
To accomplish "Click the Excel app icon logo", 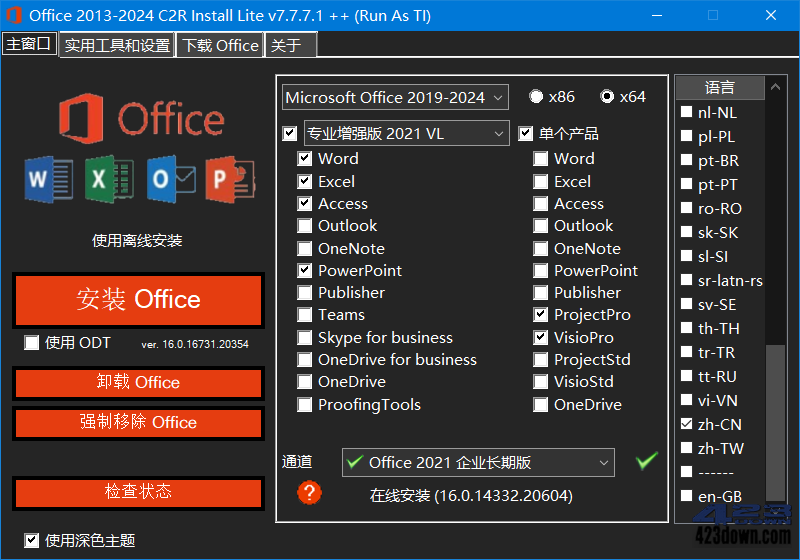I will (x=109, y=179).
